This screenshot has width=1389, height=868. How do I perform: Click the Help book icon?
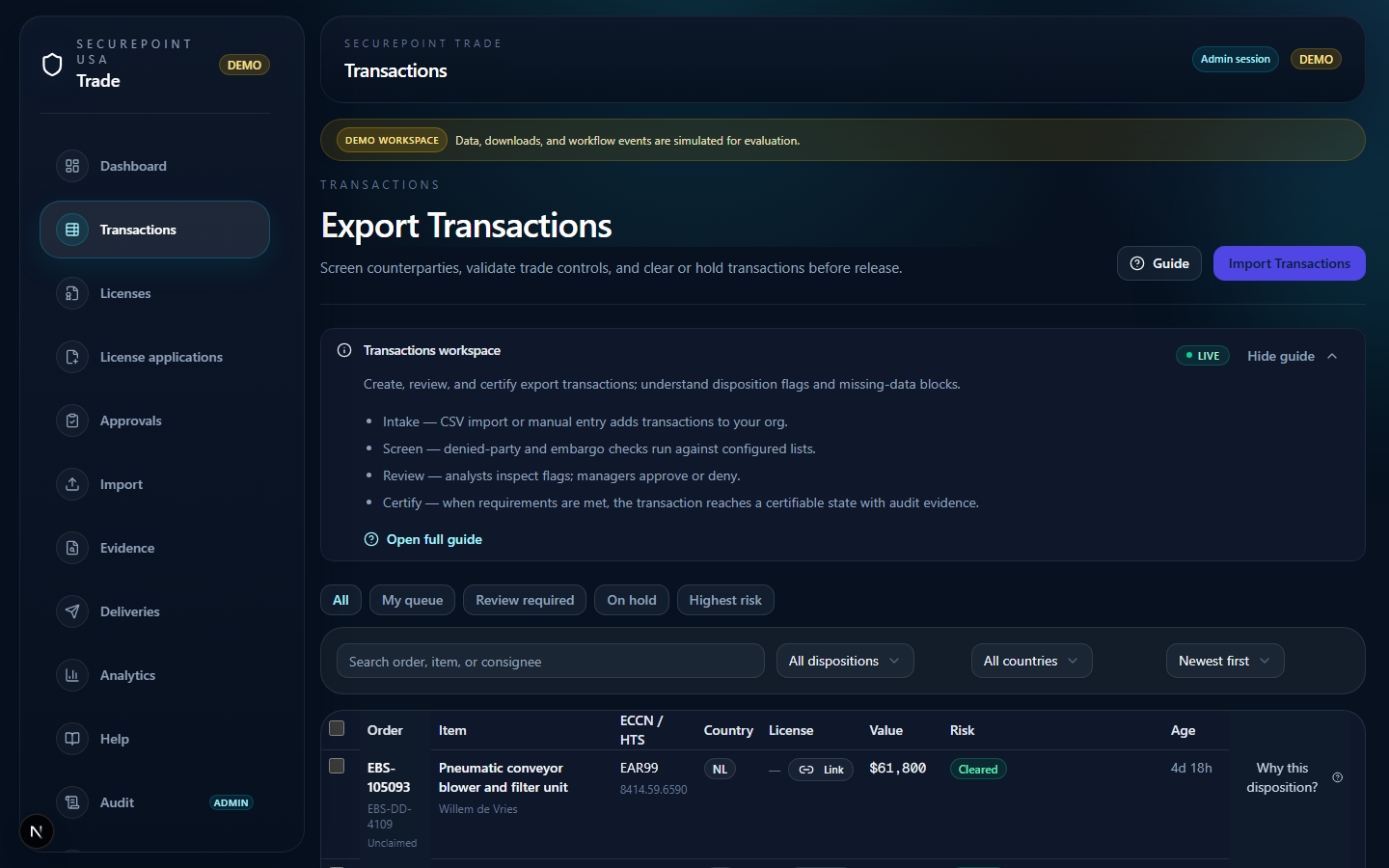click(x=72, y=739)
